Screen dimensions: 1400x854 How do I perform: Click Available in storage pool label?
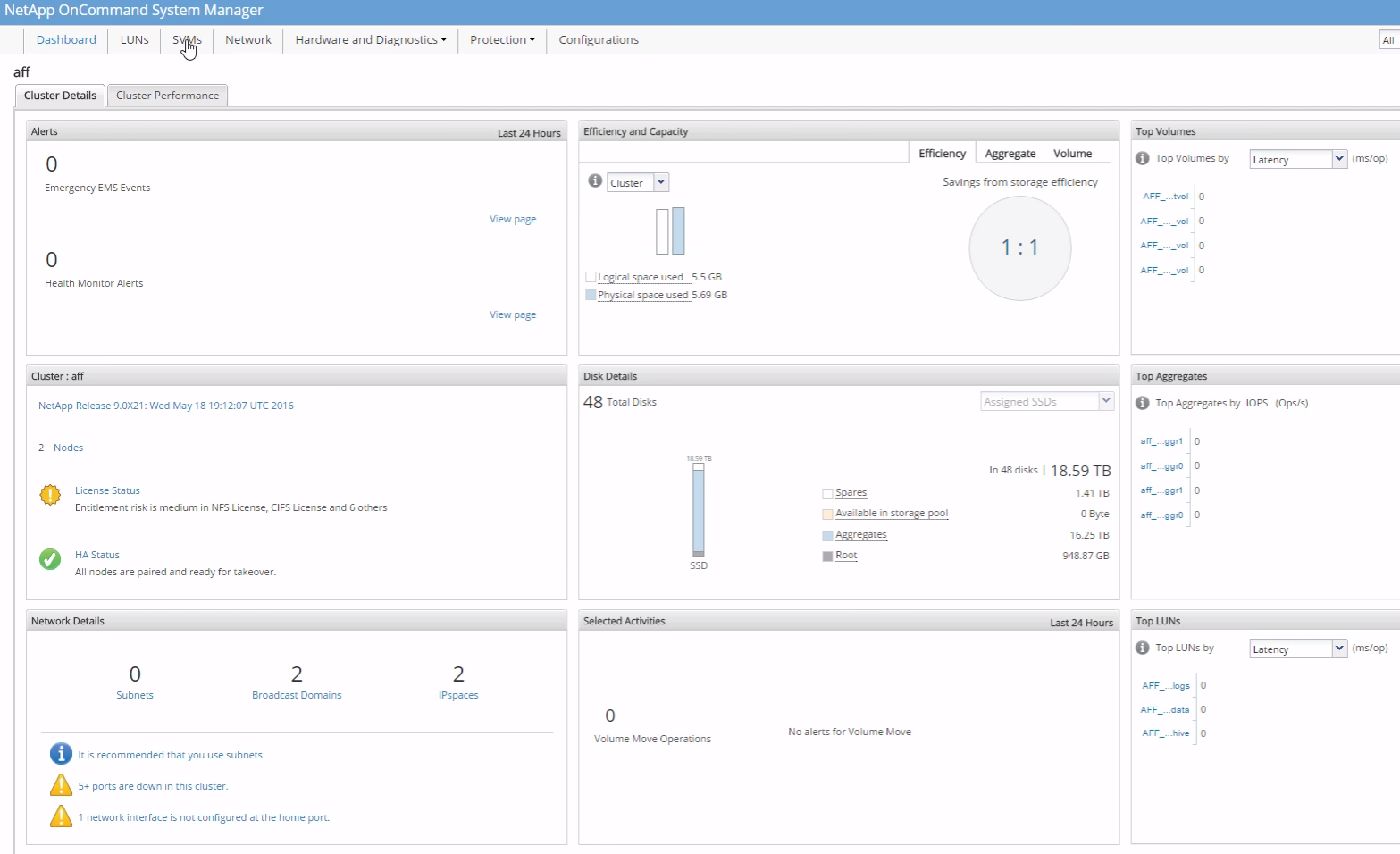892,514
